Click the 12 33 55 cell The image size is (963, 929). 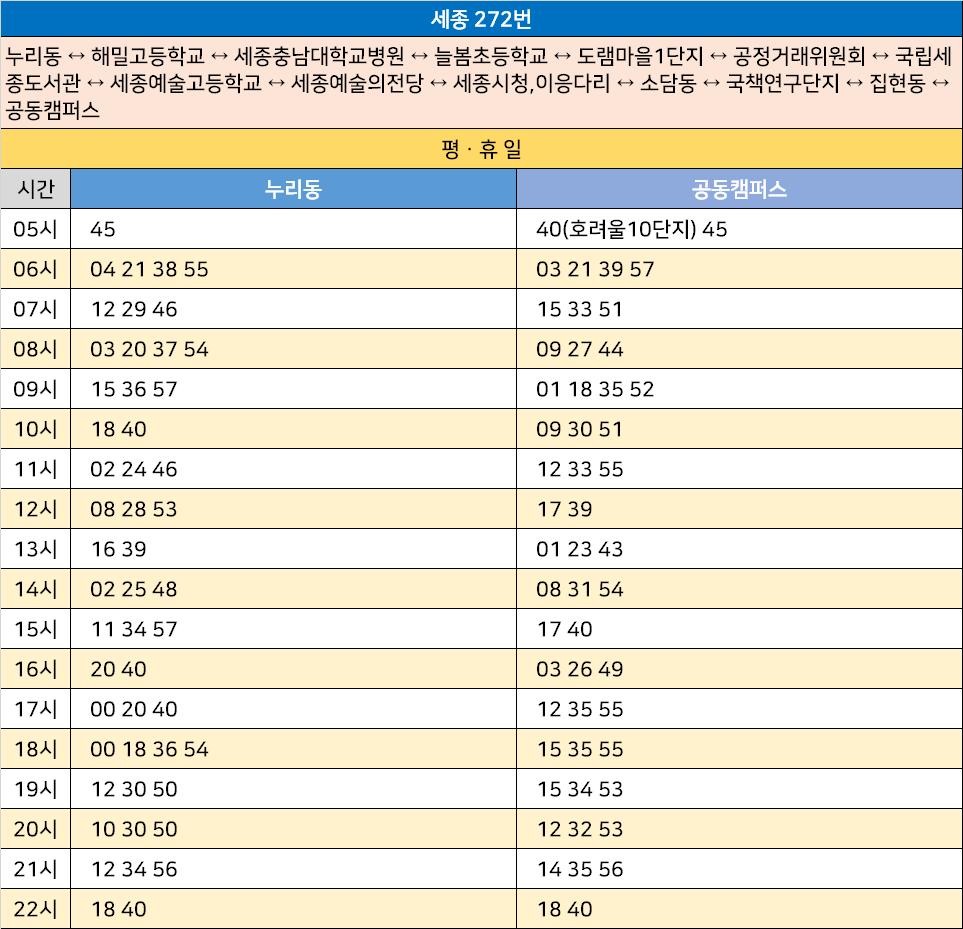coord(739,469)
